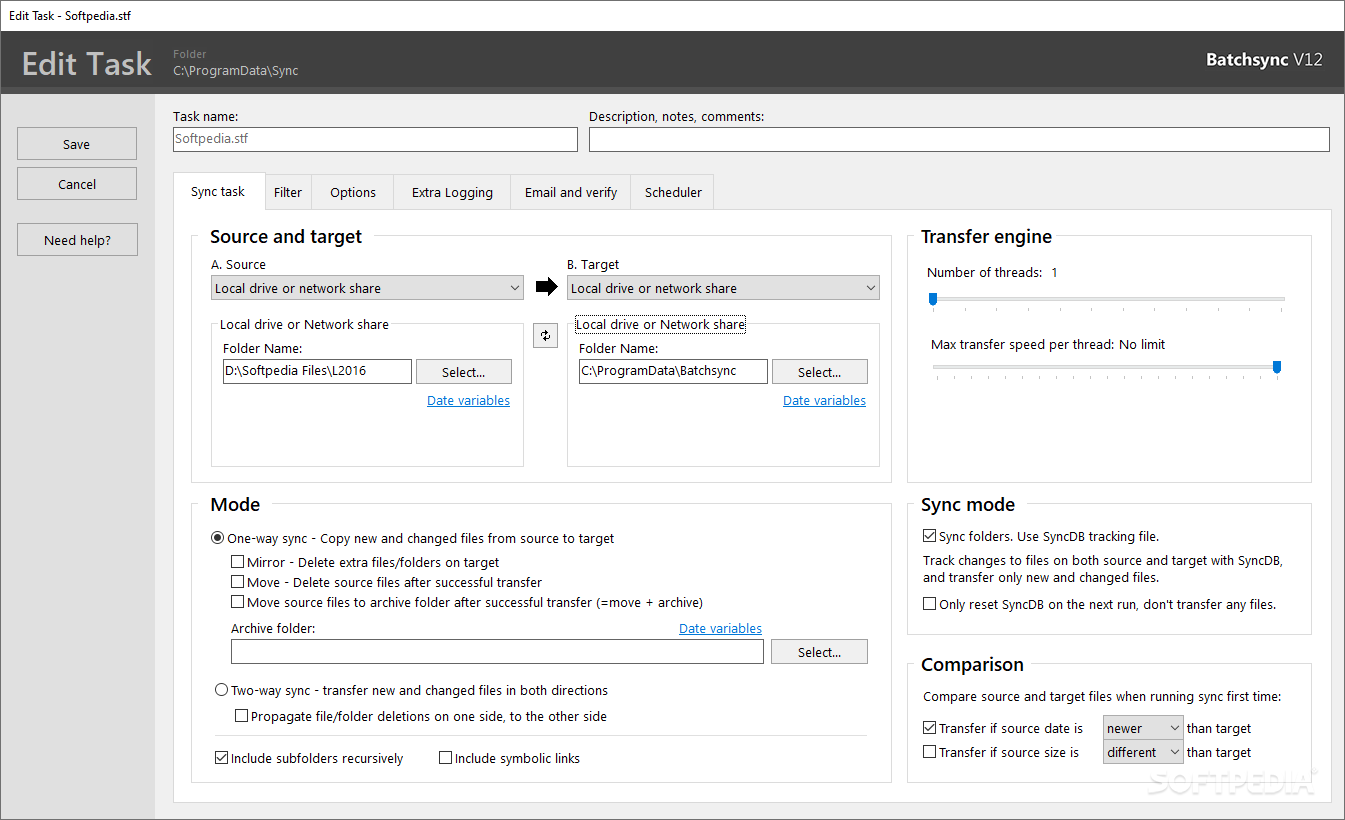
Task: Enable Mirror delete extra files checkbox
Action: (238, 562)
